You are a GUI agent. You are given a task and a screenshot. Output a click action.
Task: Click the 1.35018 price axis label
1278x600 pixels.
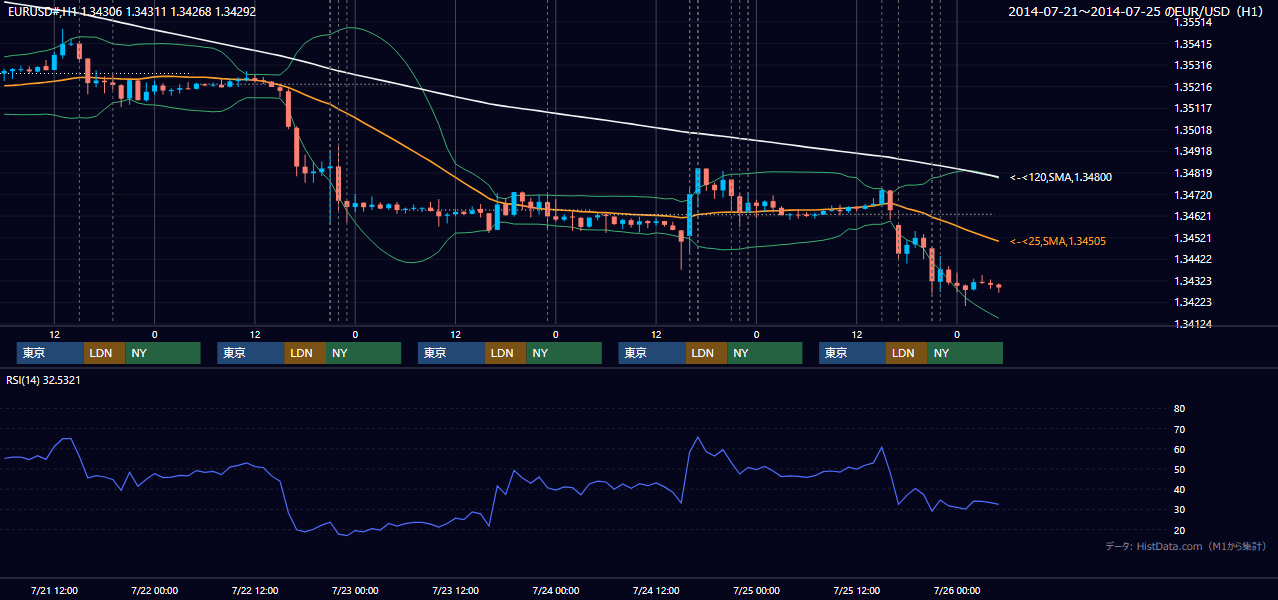(x=1192, y=130)
